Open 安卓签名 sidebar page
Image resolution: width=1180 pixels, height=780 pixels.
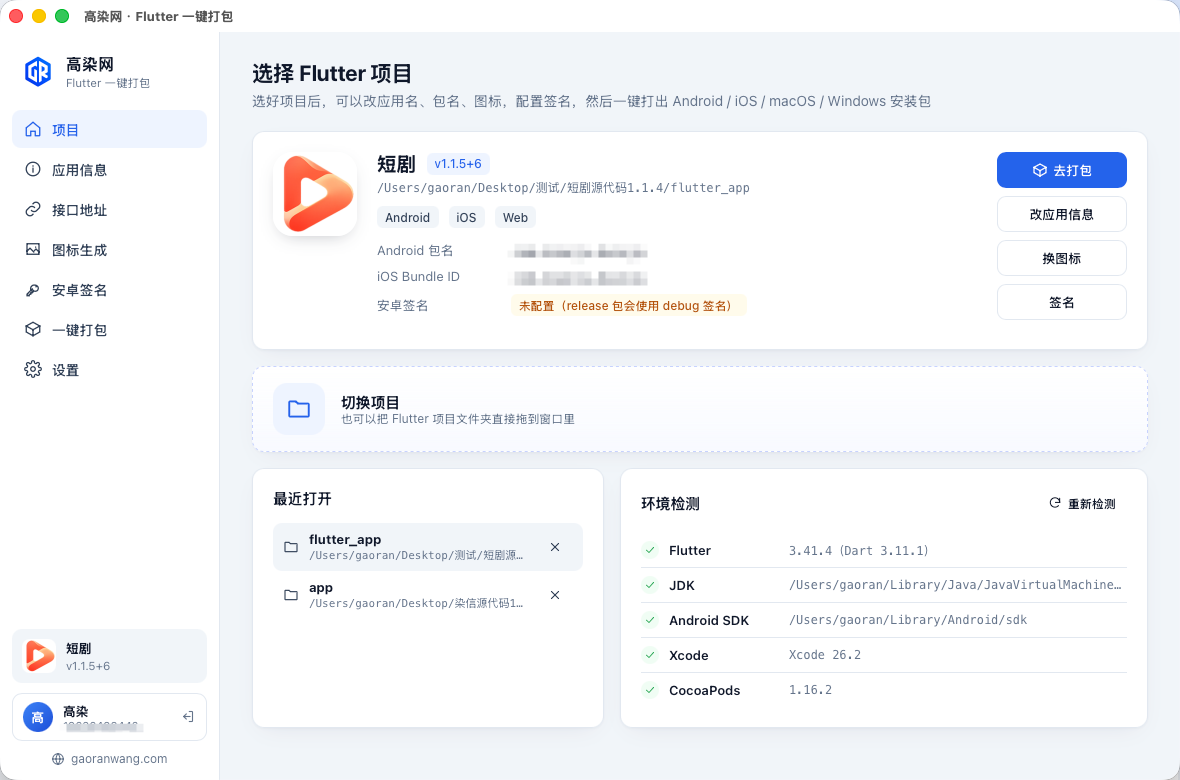[x=109, y=290]
